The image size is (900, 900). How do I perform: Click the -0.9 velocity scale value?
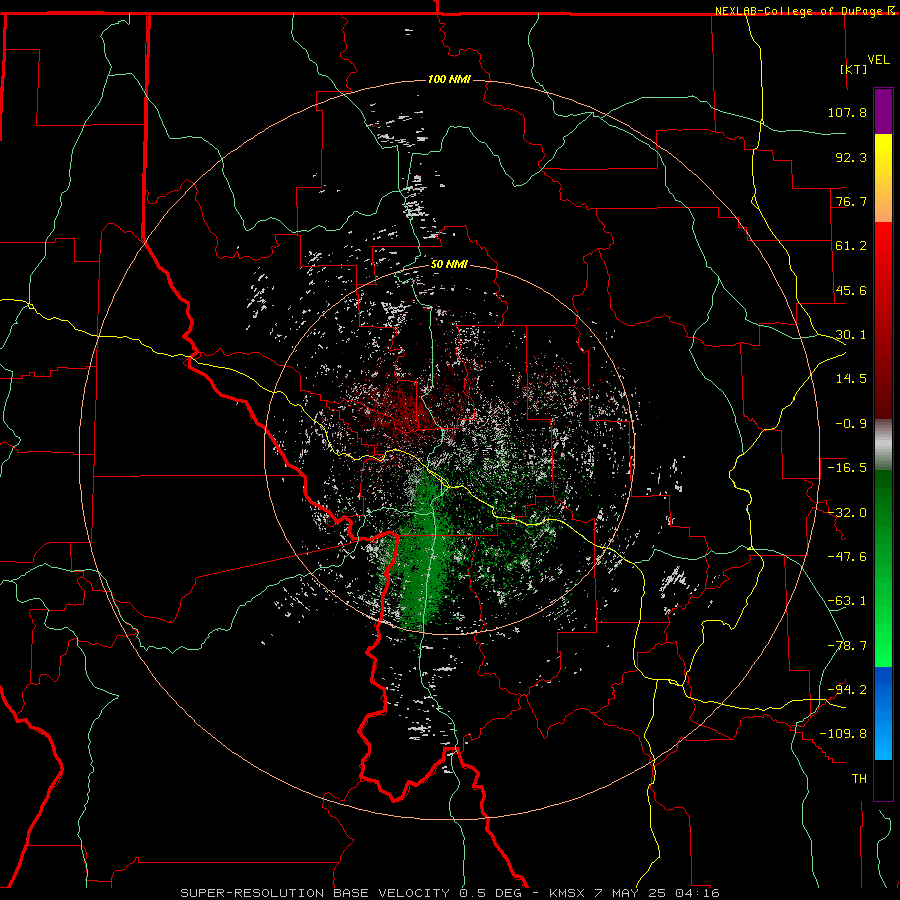[851, 424]
